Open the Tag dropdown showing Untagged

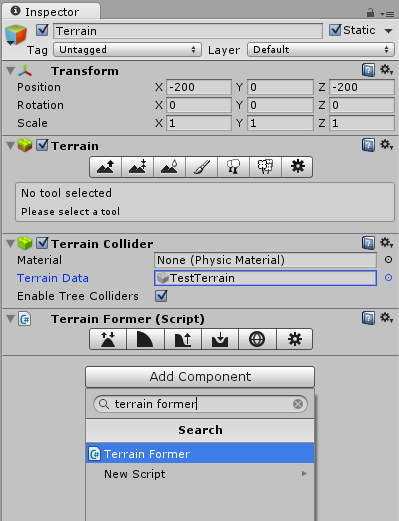coord(127,50)
